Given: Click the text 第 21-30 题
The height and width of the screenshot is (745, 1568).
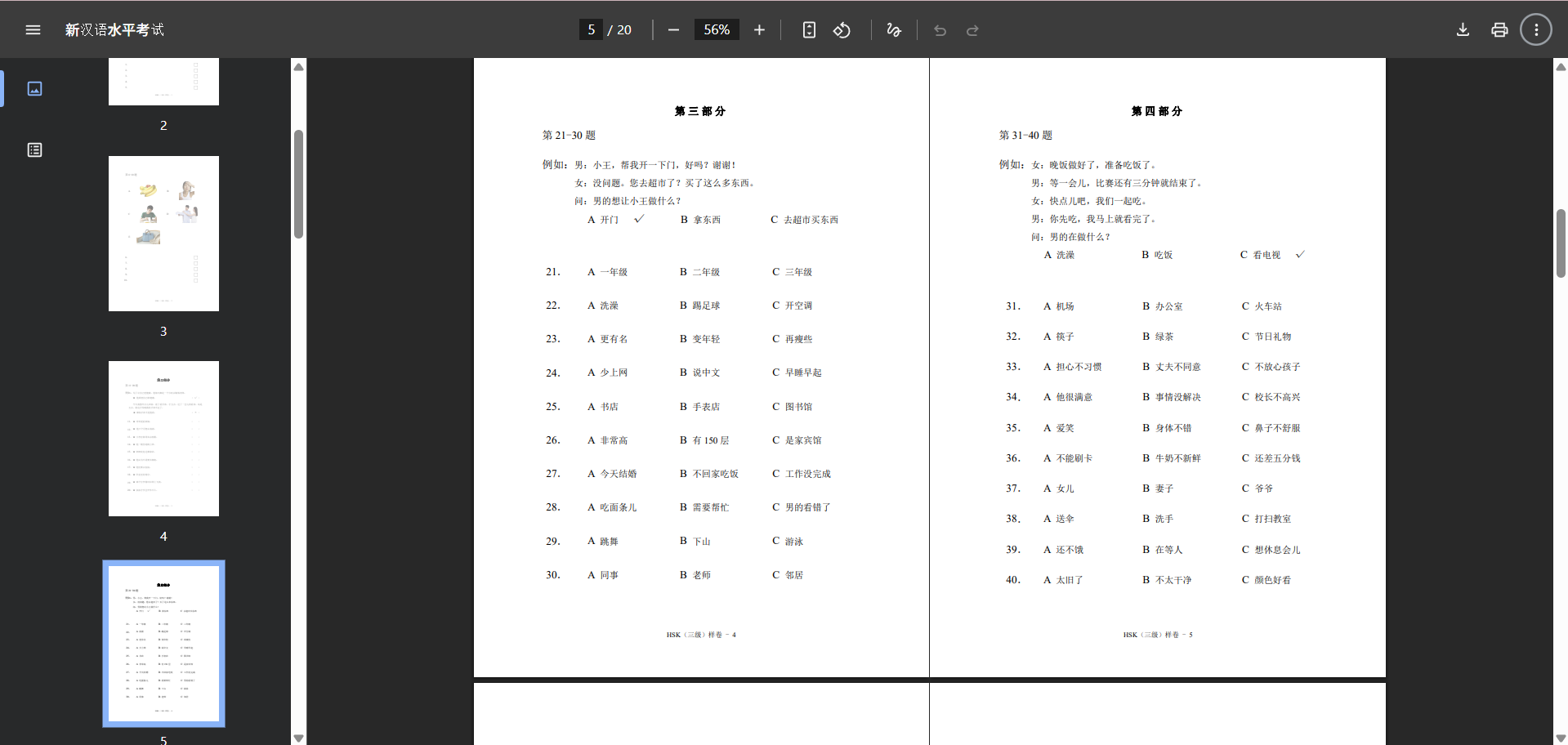Looking at the screenshot, I should tap(570, 136).
